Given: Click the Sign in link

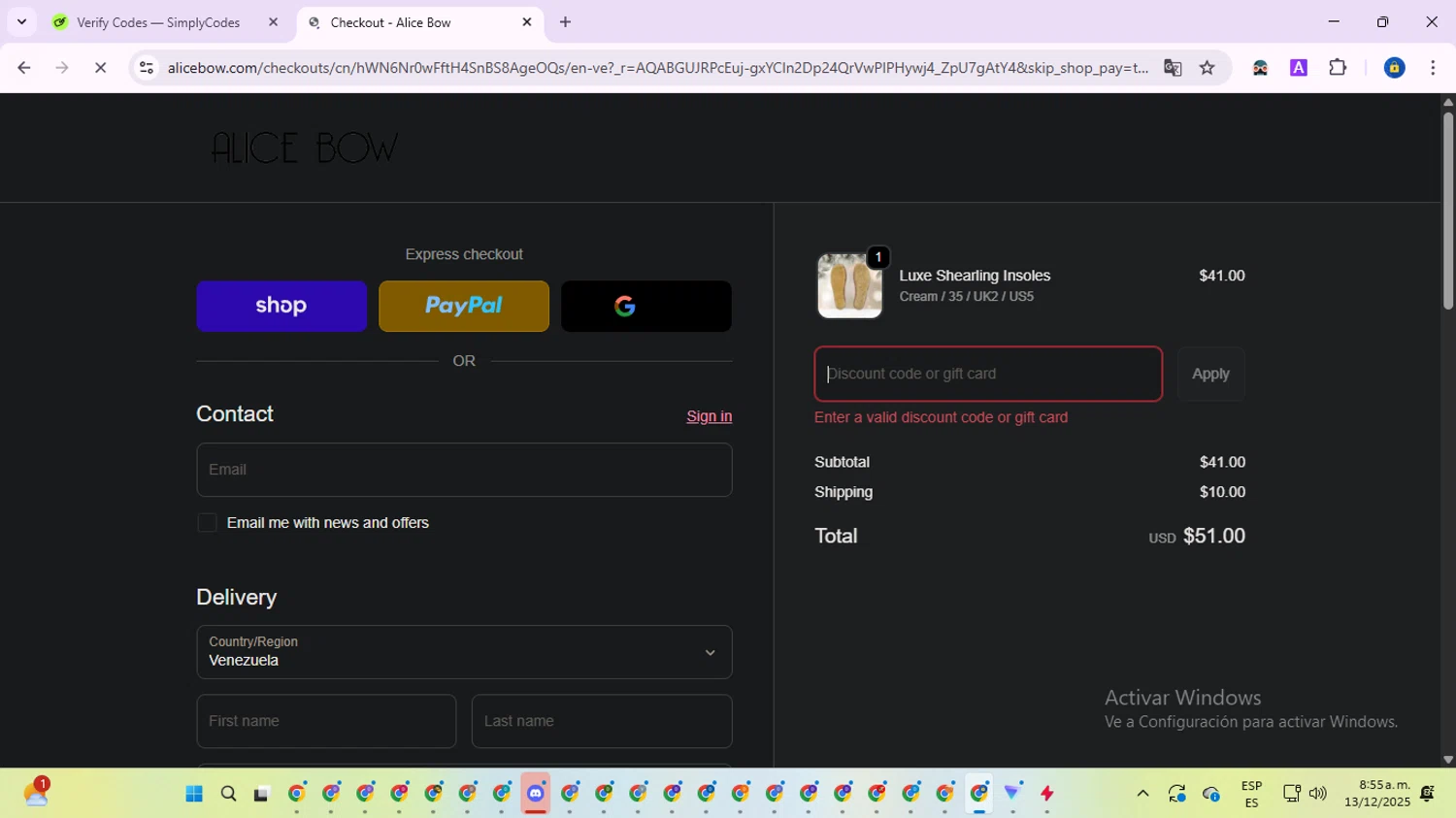Looking at the screenshot, I should click(x=710, y=416).
